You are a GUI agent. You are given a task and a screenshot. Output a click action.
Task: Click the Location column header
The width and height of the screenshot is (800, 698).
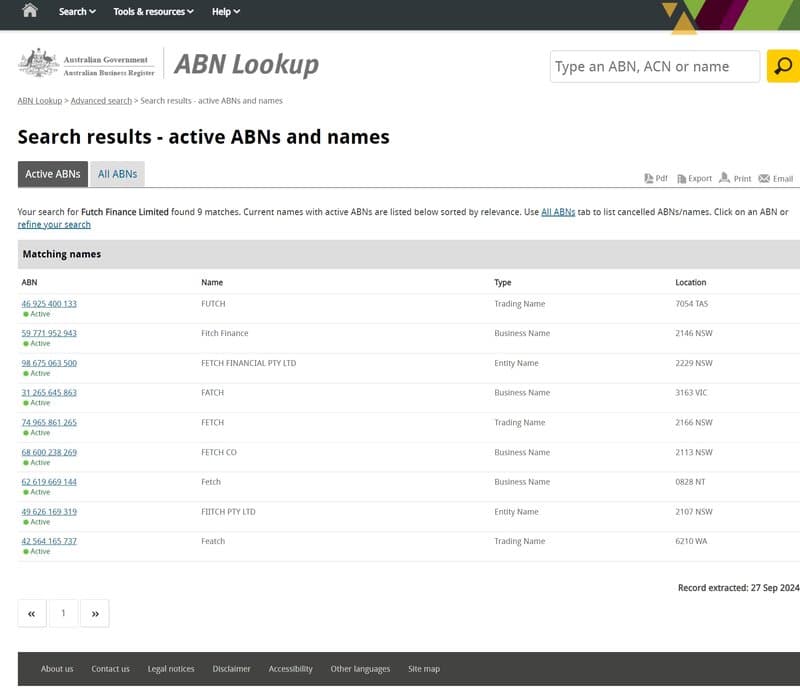(x=690, y=282)
